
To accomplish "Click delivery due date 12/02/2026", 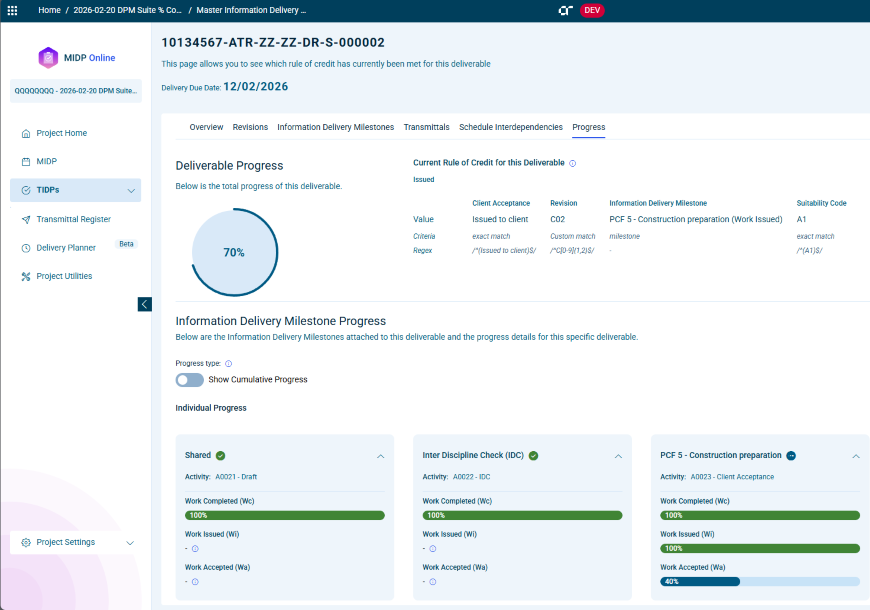I will click(256, 87).
